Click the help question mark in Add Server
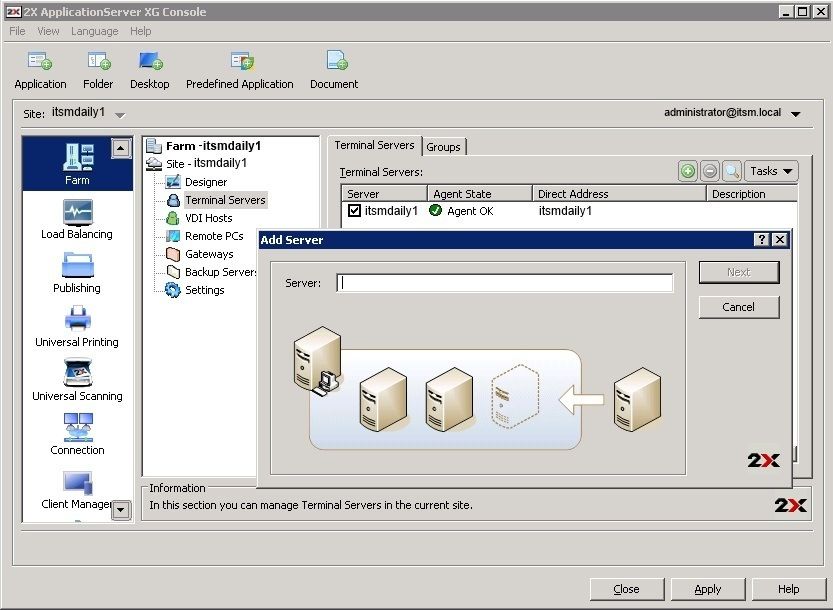Viewport: 833px width, 610px height. [x=761, y=240]
